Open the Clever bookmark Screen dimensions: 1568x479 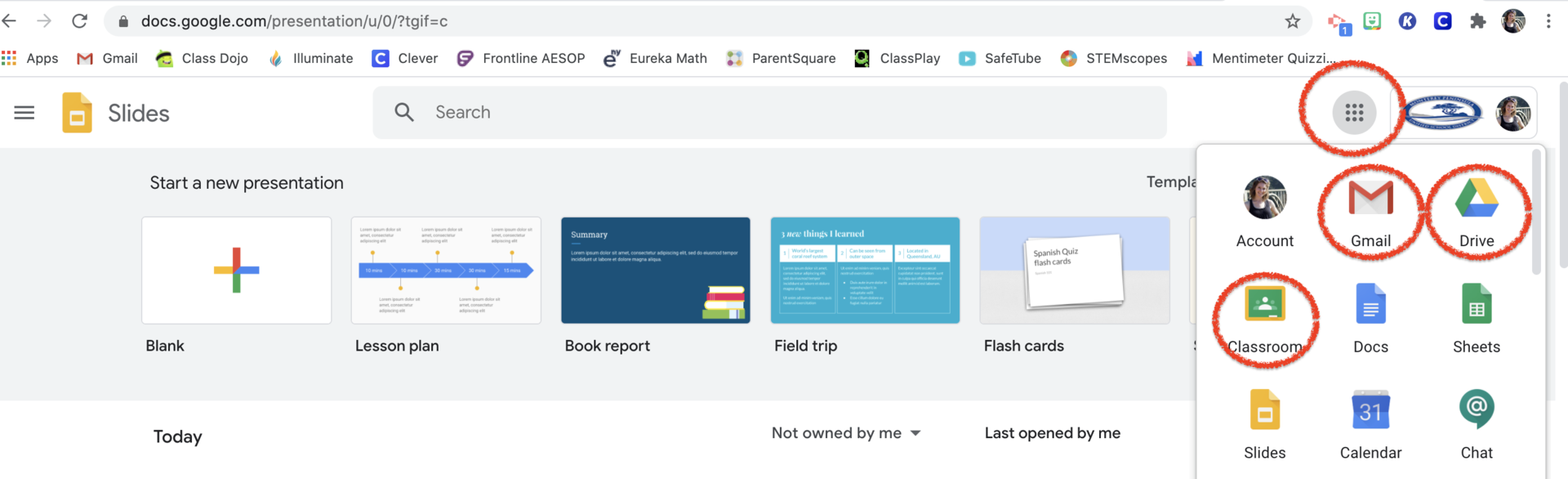click(405, 58)
